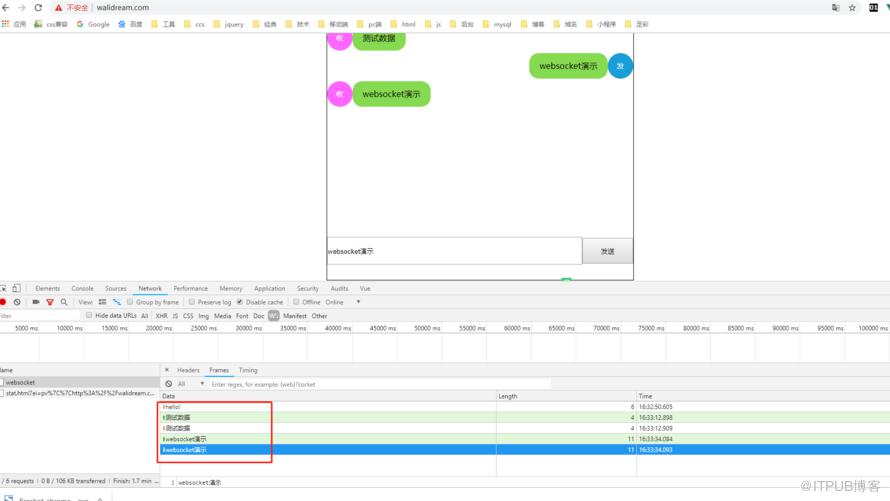Stop recording network log (red dot)

click(3, 302)
